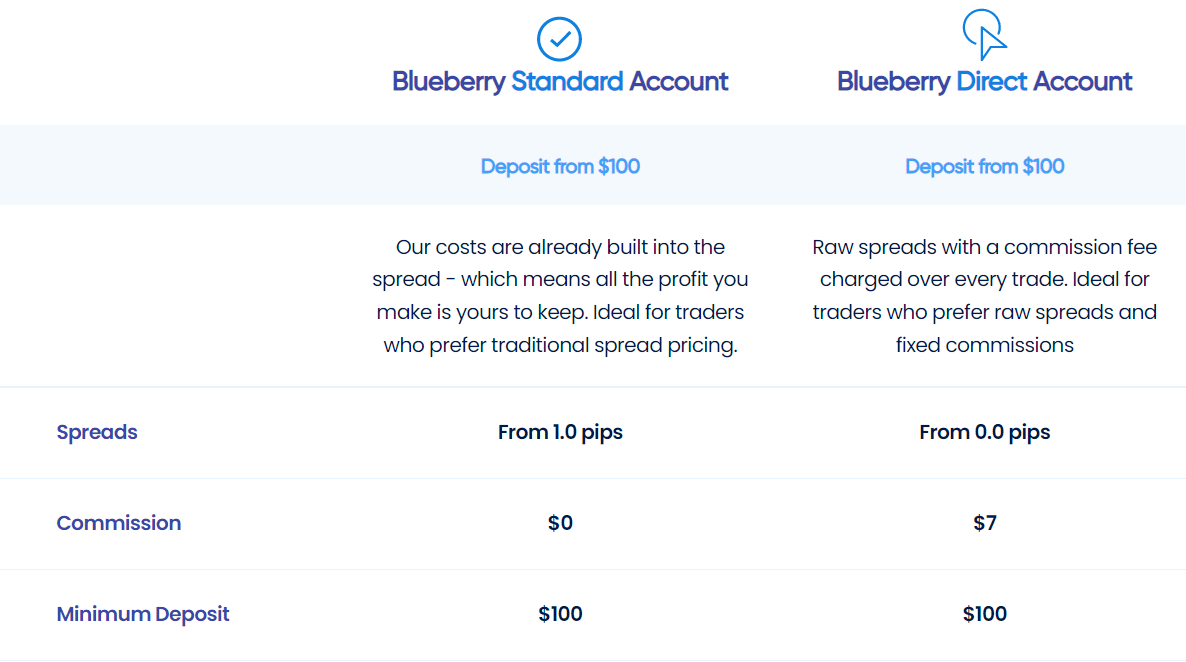Click the $0 commission value

click(x=560, y=523)
